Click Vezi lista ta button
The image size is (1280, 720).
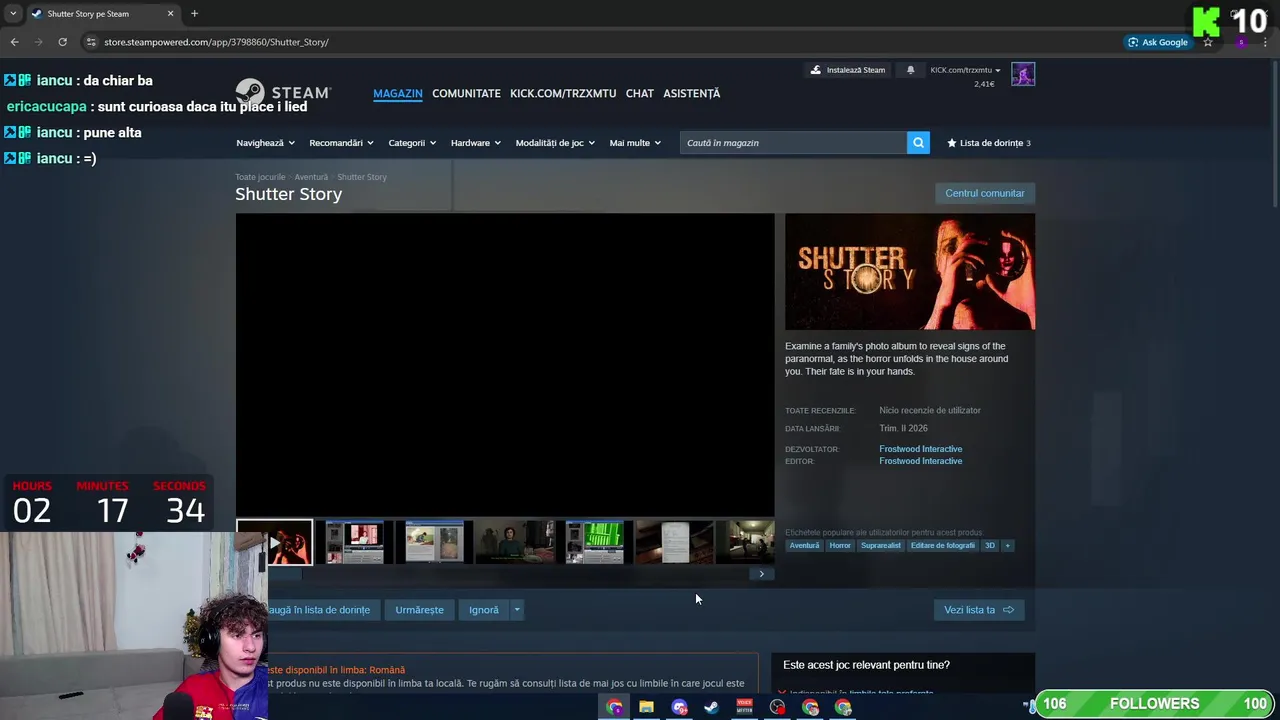pyautogui.click(x=979, y=610)
